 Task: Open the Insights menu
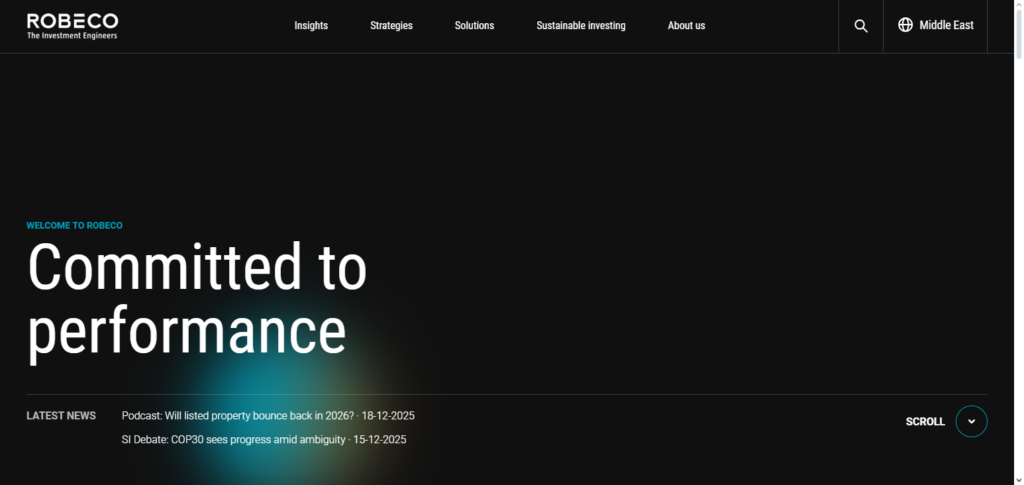311,26
